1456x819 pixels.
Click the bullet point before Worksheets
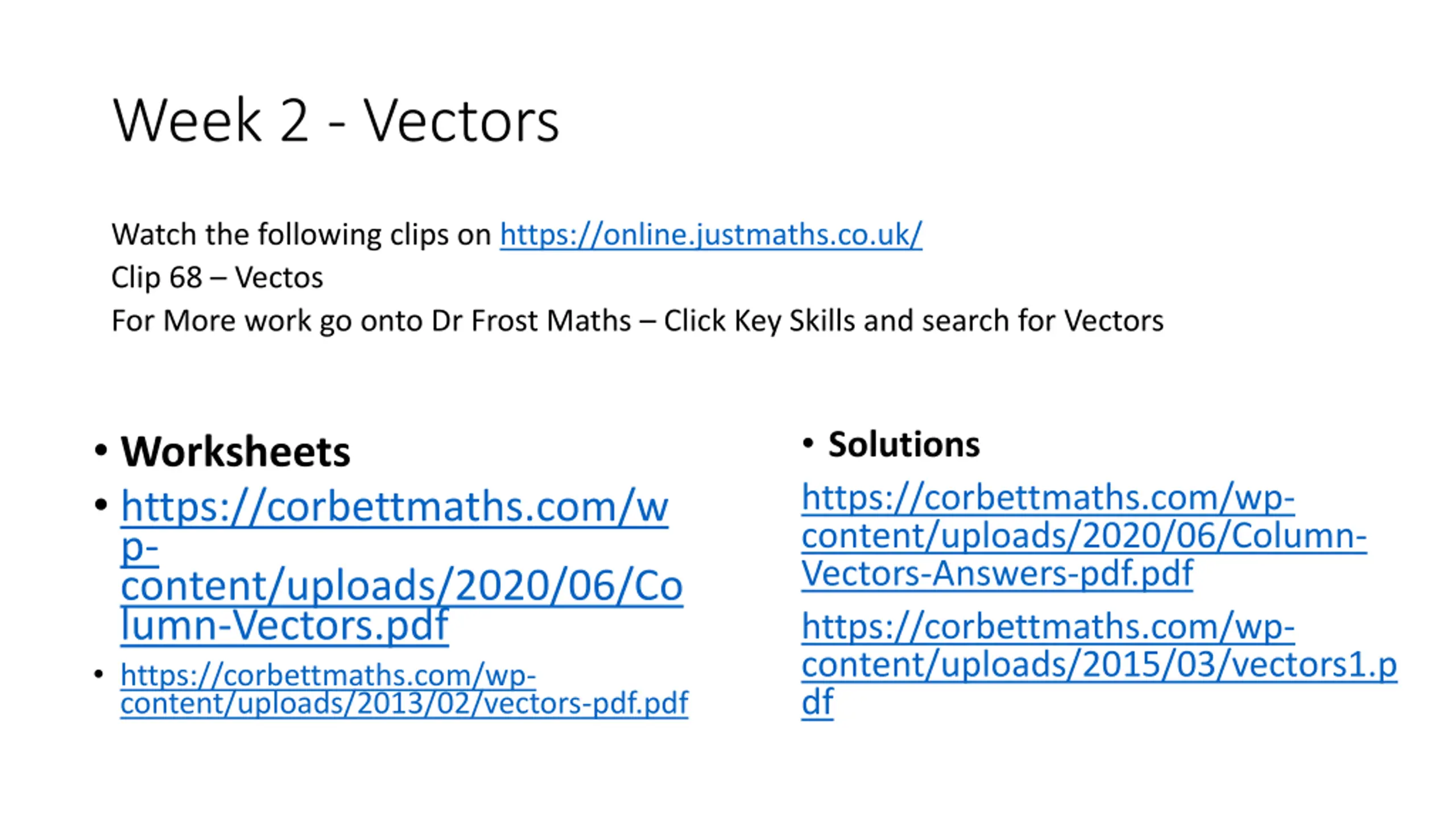click(101, 450)
